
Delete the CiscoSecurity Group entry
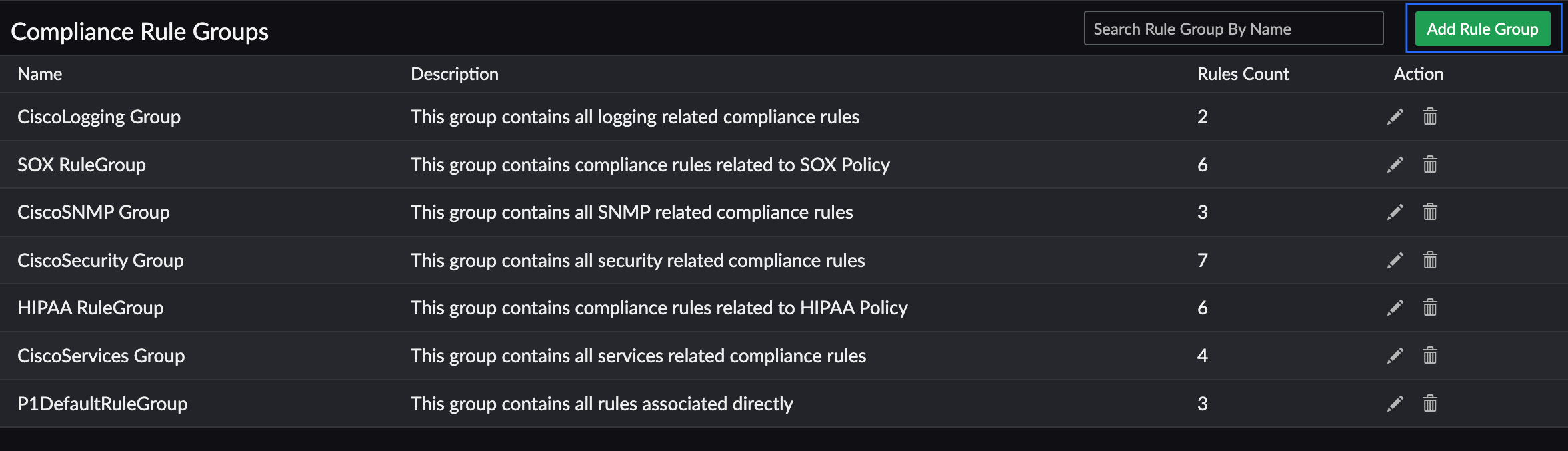[1430, 260]
